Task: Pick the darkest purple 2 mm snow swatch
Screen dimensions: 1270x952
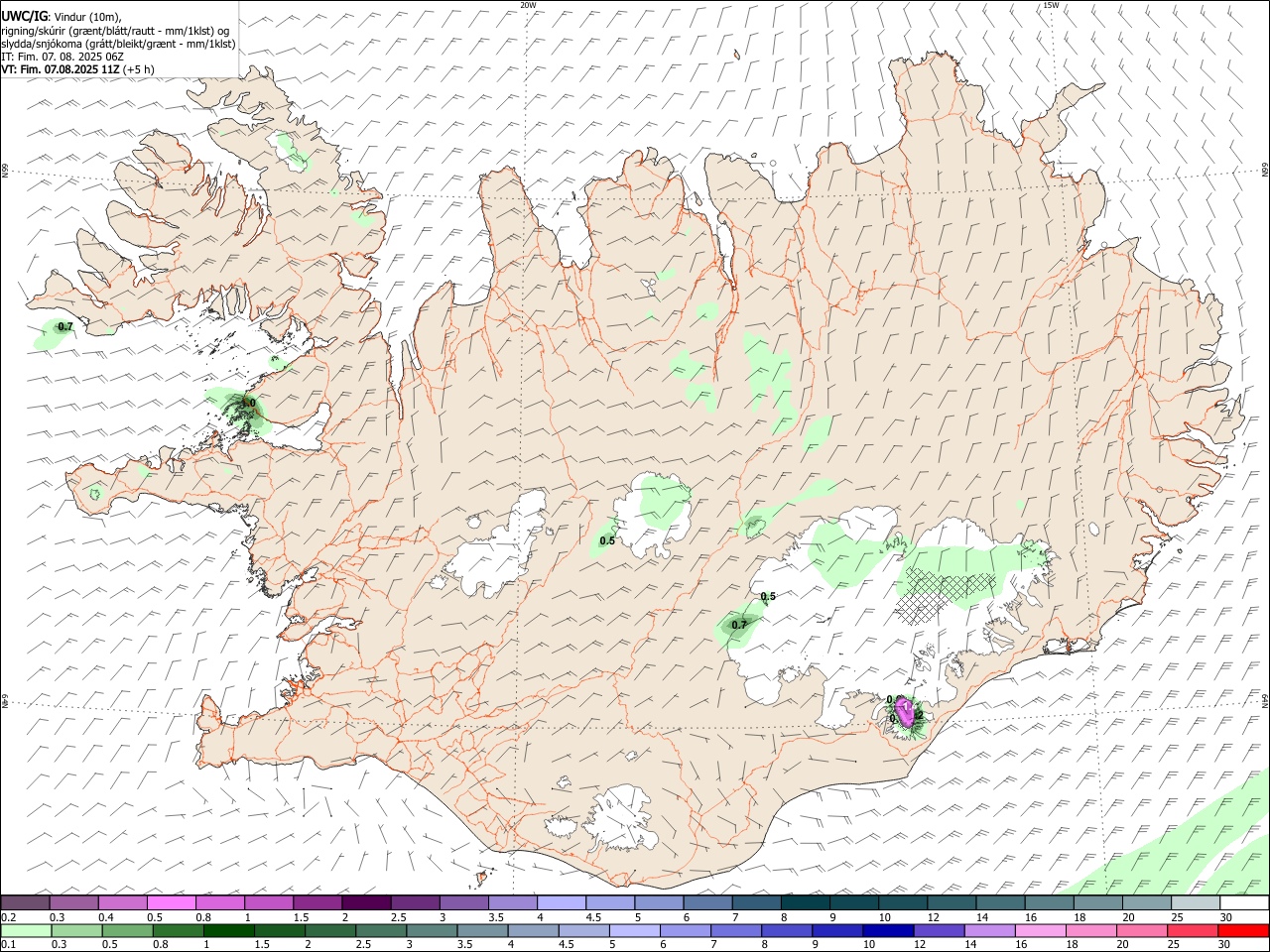Action: (x=365, y=903)
